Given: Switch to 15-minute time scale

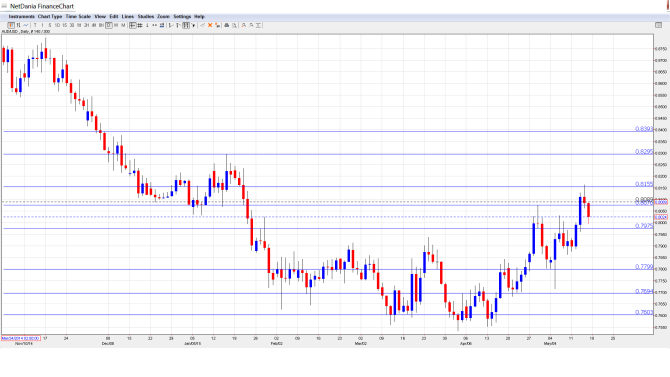Looking at the screenshot, I should point(65,26).
